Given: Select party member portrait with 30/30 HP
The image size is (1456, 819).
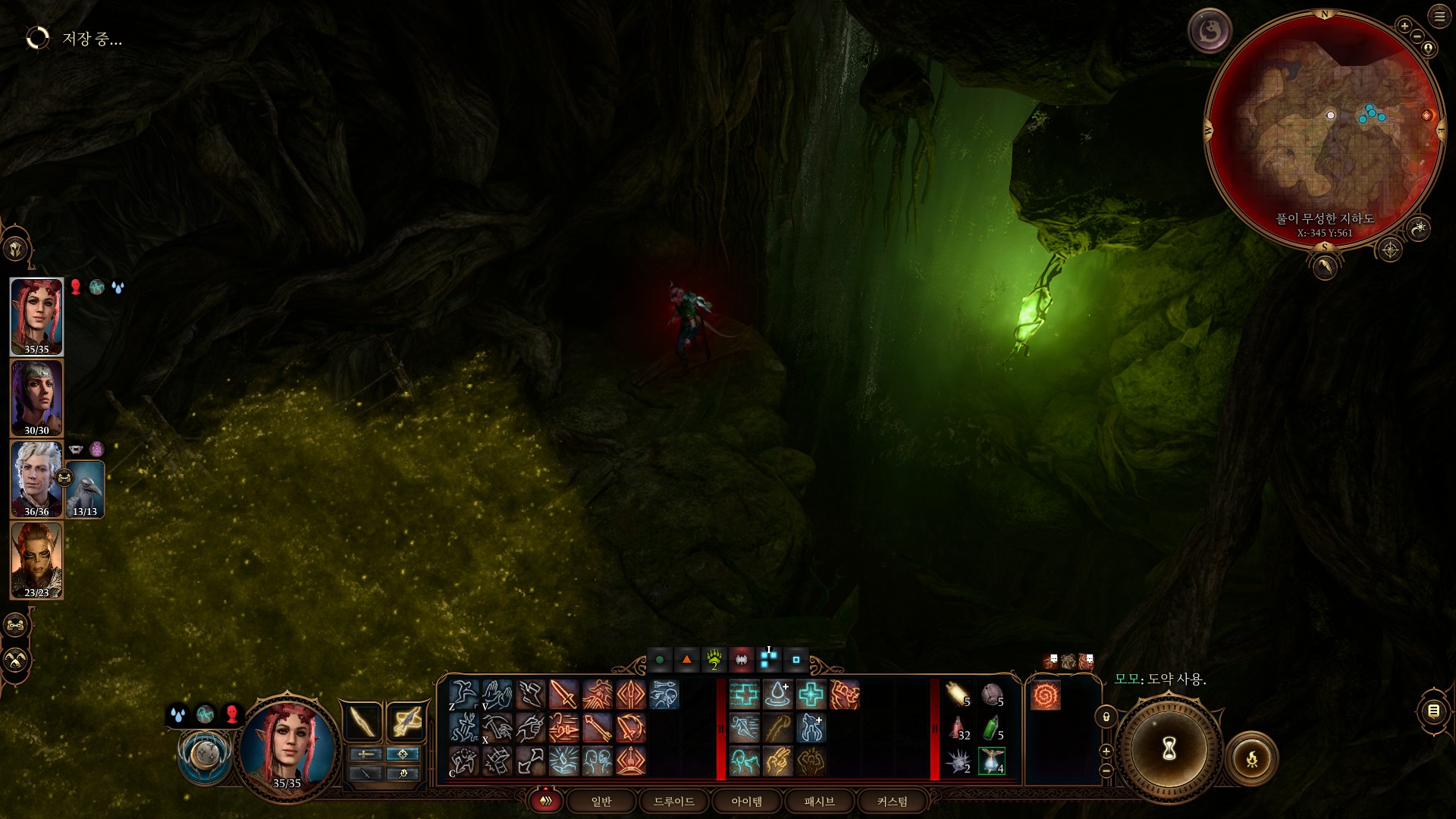Looking at the screenshot, I should pyautogui.click(x=36, y=398).
